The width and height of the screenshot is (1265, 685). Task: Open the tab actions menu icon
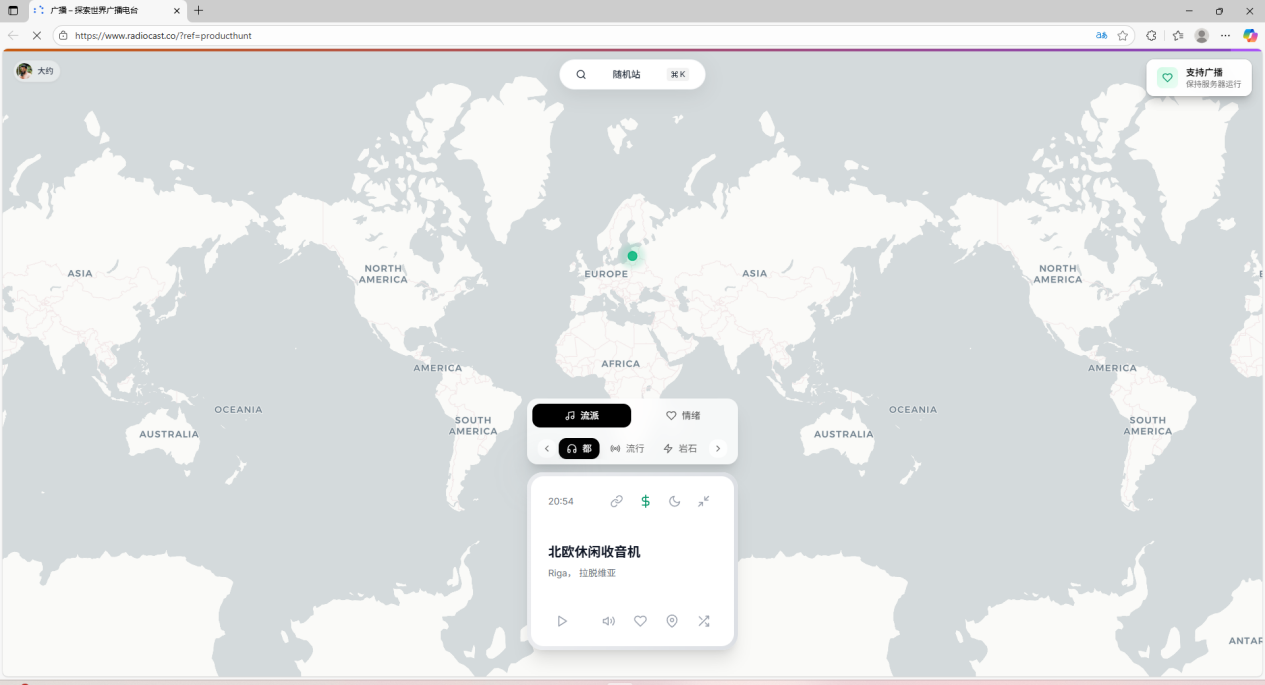pyautogui.click(x=13, y=10)
